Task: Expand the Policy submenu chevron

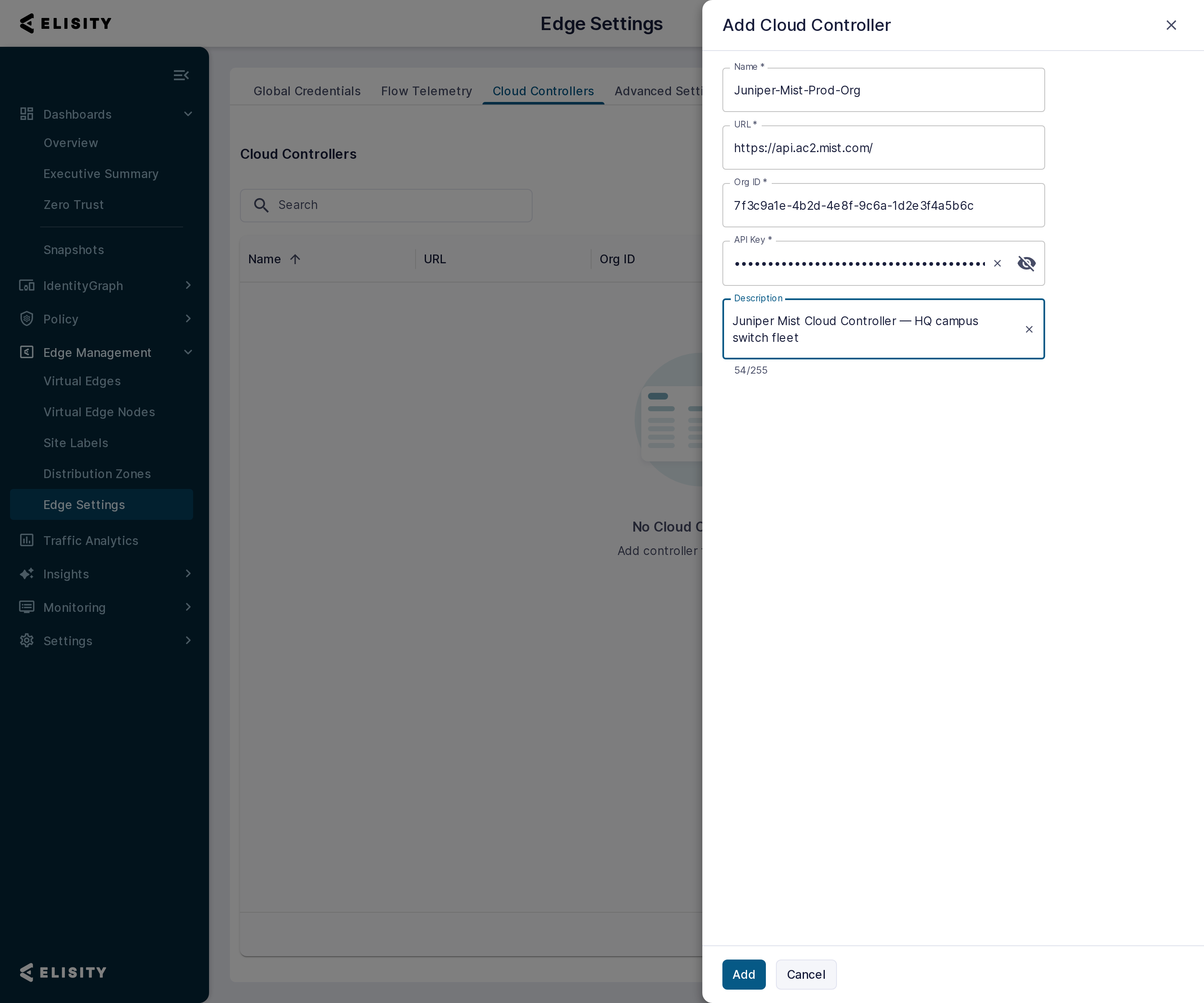Action: (x=188, y=319)
